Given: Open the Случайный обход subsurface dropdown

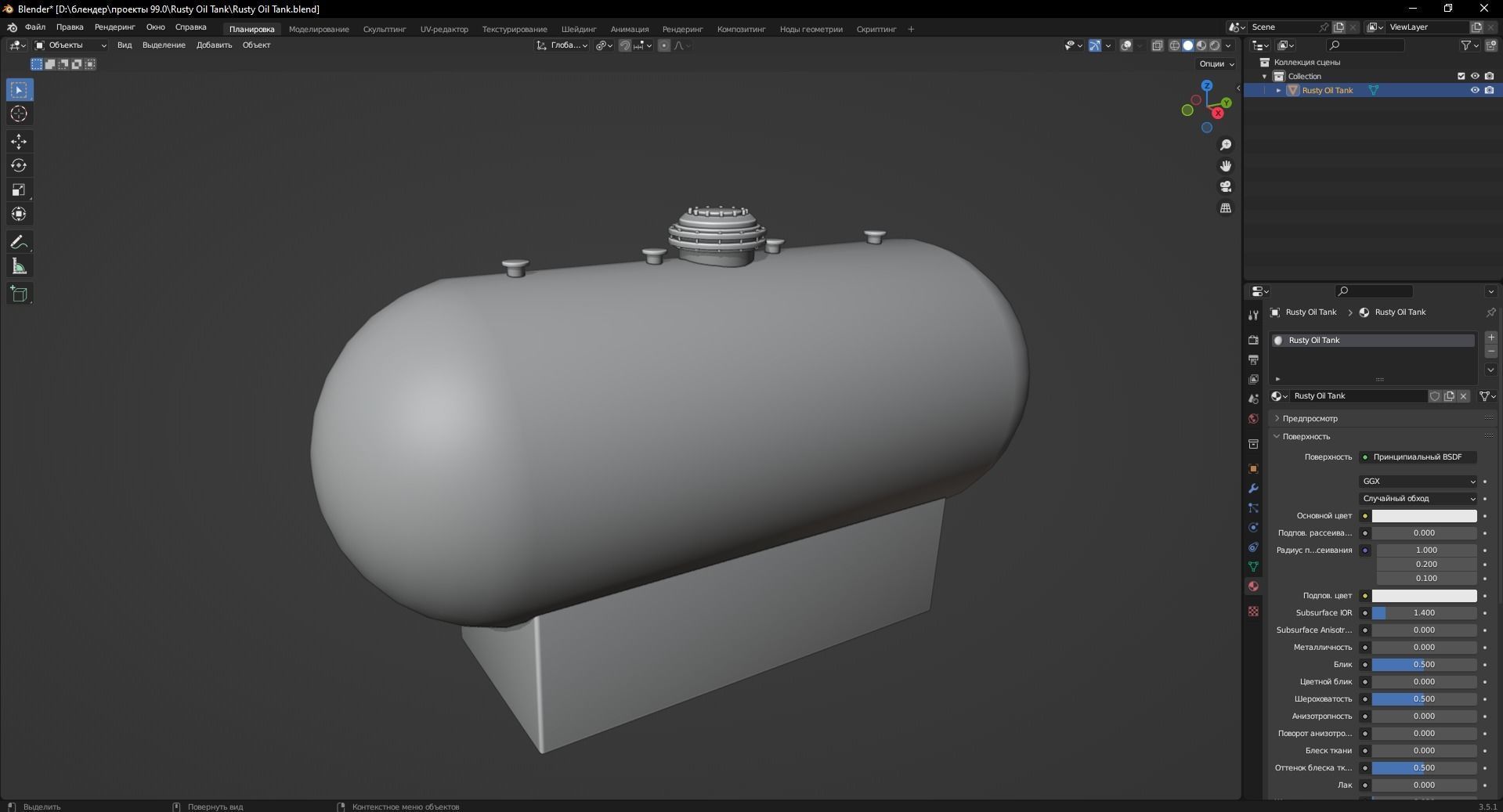Looking at the screenshot, I should [1418, 499].
